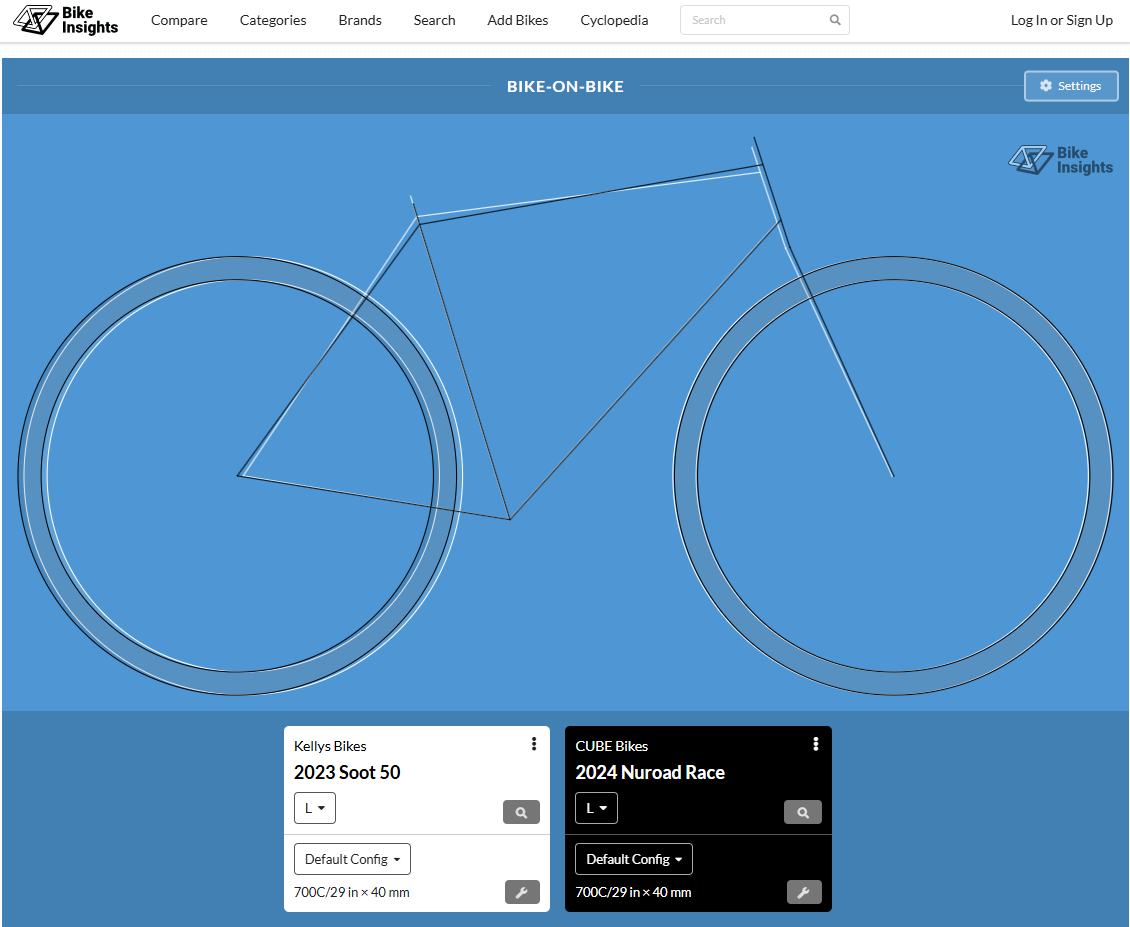Go to the Cyclopedia page
The width and height of the screenshot is (1130, 927).
[x=614, y=20]
